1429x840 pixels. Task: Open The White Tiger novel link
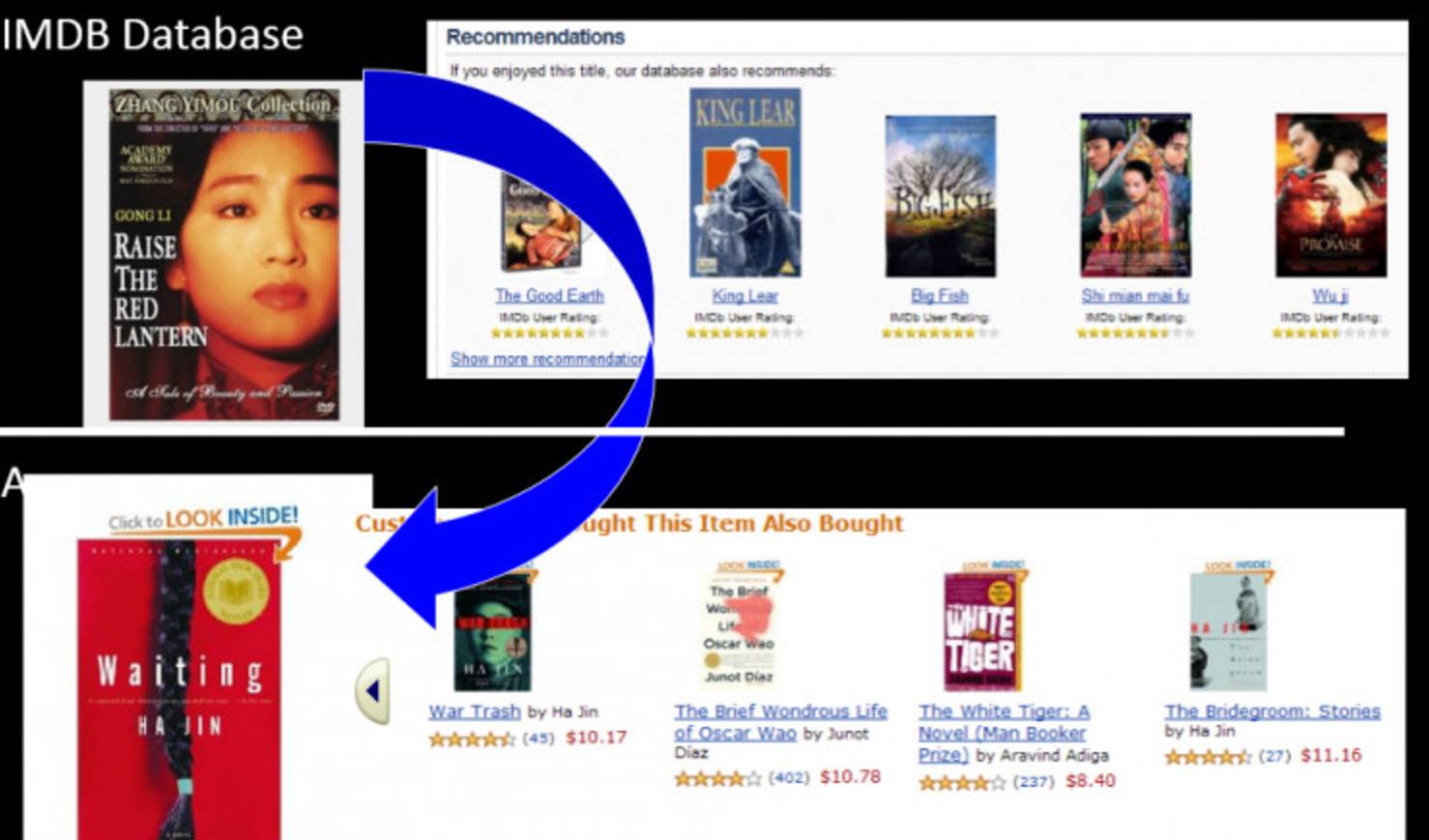pyautogui.click(x=1004, y=733)
